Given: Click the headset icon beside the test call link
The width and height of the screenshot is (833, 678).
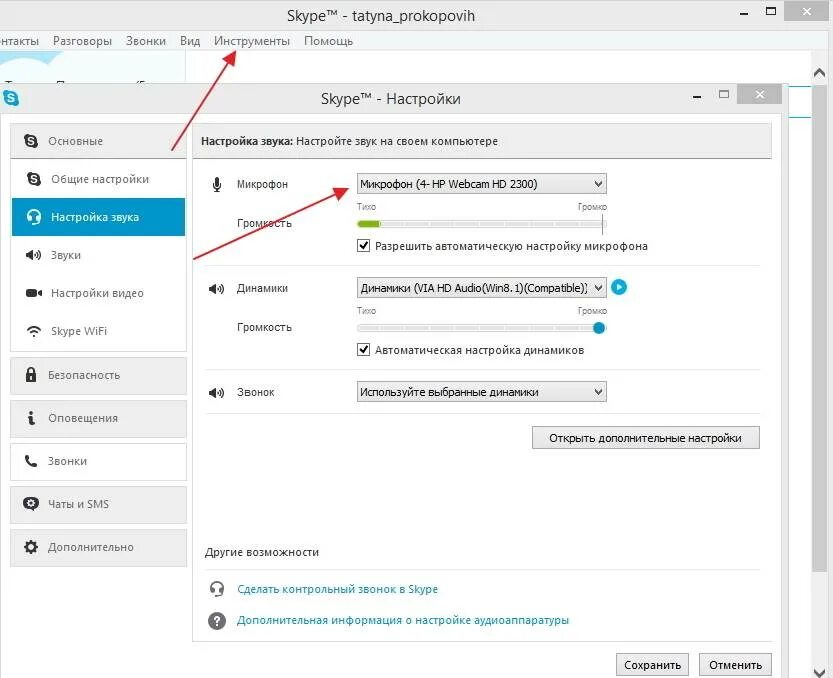Looking at the screenshot, I should coord(217,589).
